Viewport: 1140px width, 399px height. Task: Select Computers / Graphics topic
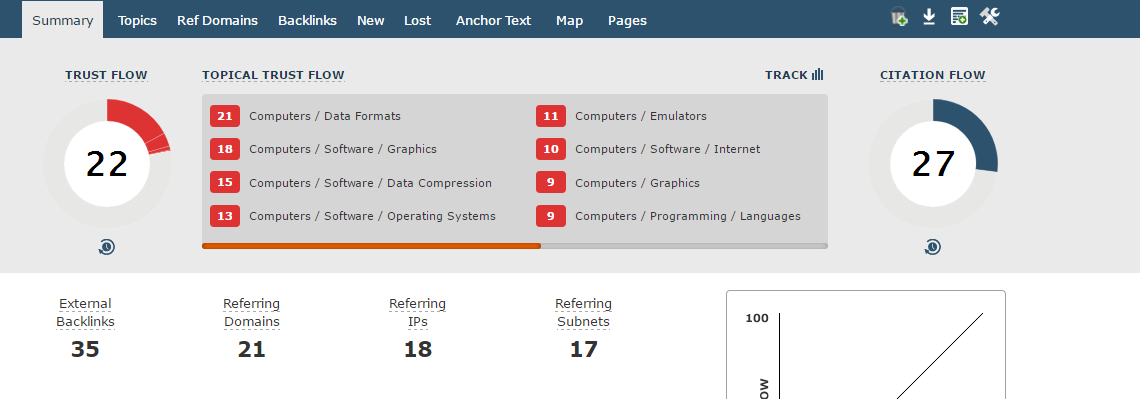click(x=637, y=183)
